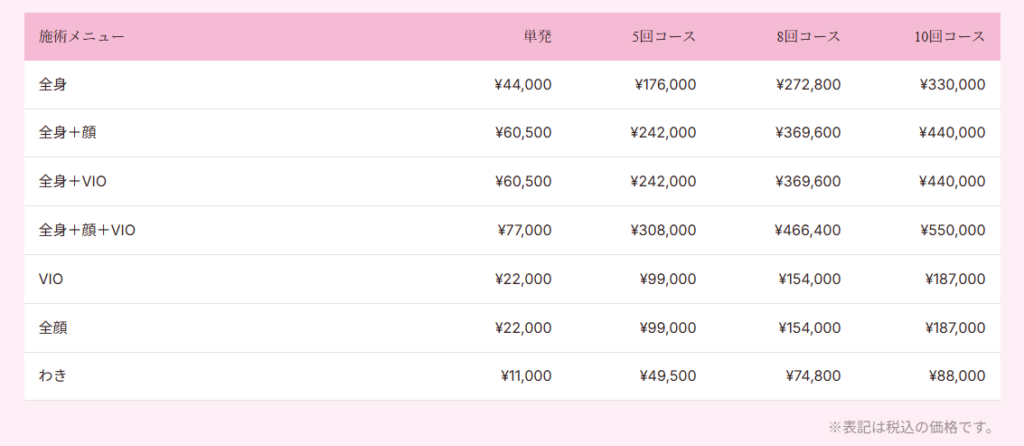1024x446 pixels.
Task: Click the 全身＋顔＋VIO row label
Action: pos(87,230)
